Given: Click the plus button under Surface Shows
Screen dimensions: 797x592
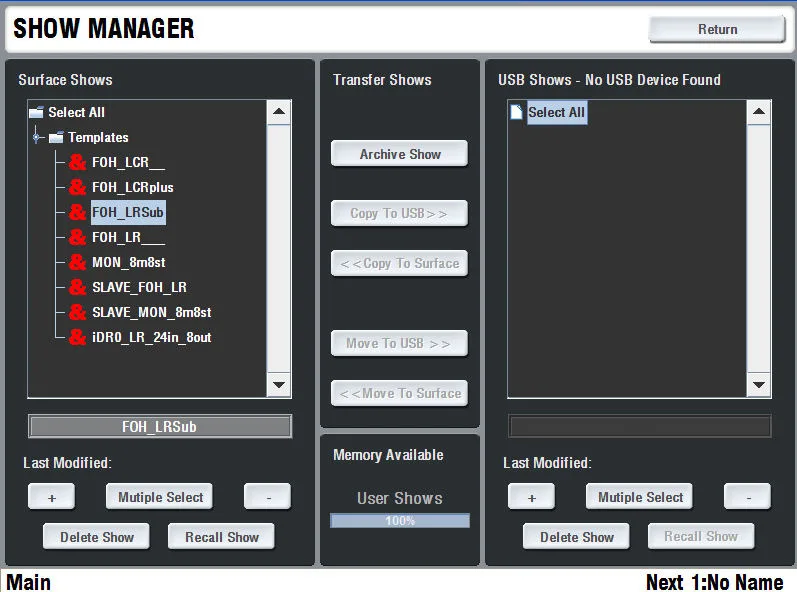Looking at the screenshot, I should [52, 496].
